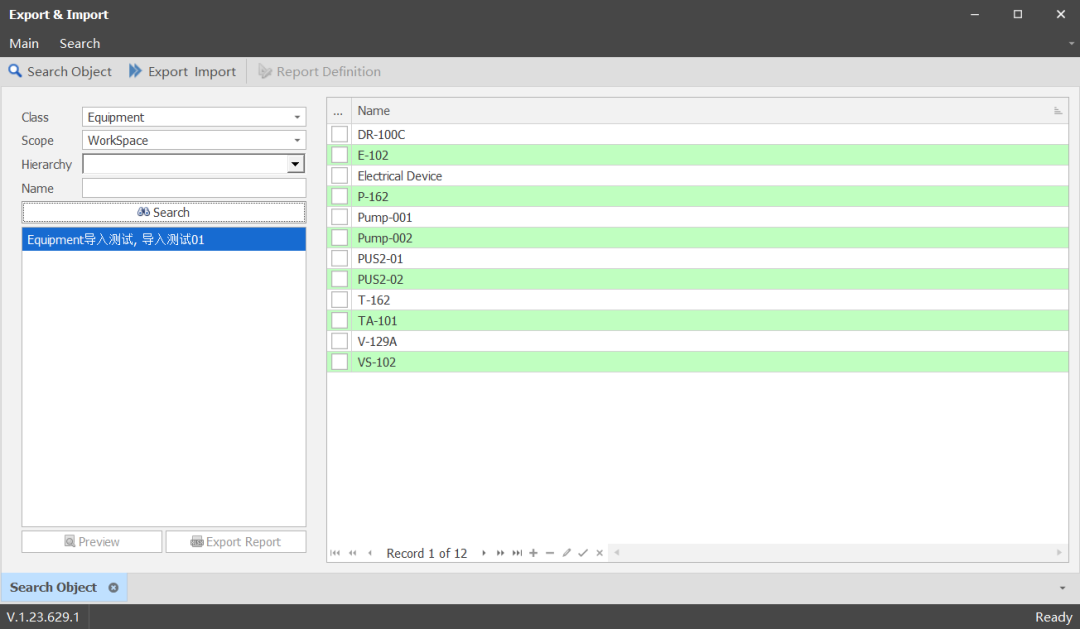Go to next record in navigator
Screen dimensions: 1080x629
coord(484,553)
